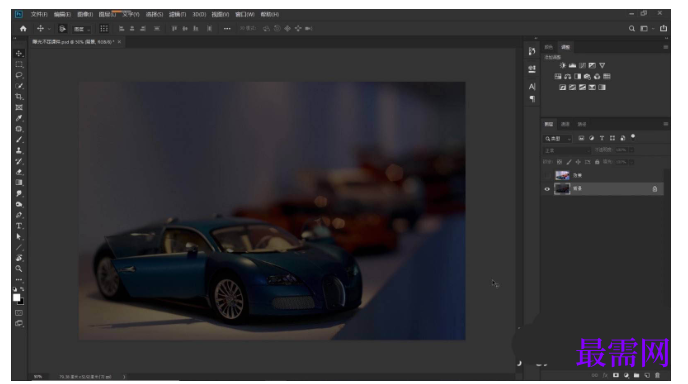Image resolution: width=688 pixels, height=384 pixels.
Task: Add a Black & White adjustment layer
Action: coord(577,76)
